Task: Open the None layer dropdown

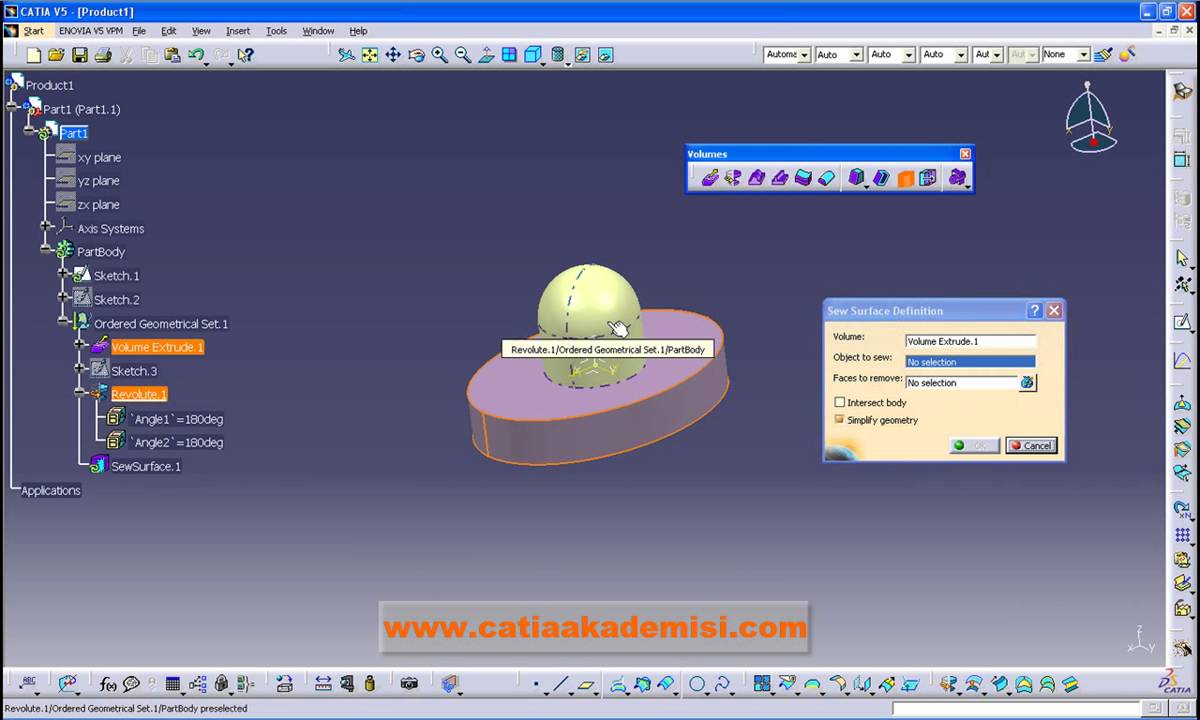Action: (x=1083, y=55)
